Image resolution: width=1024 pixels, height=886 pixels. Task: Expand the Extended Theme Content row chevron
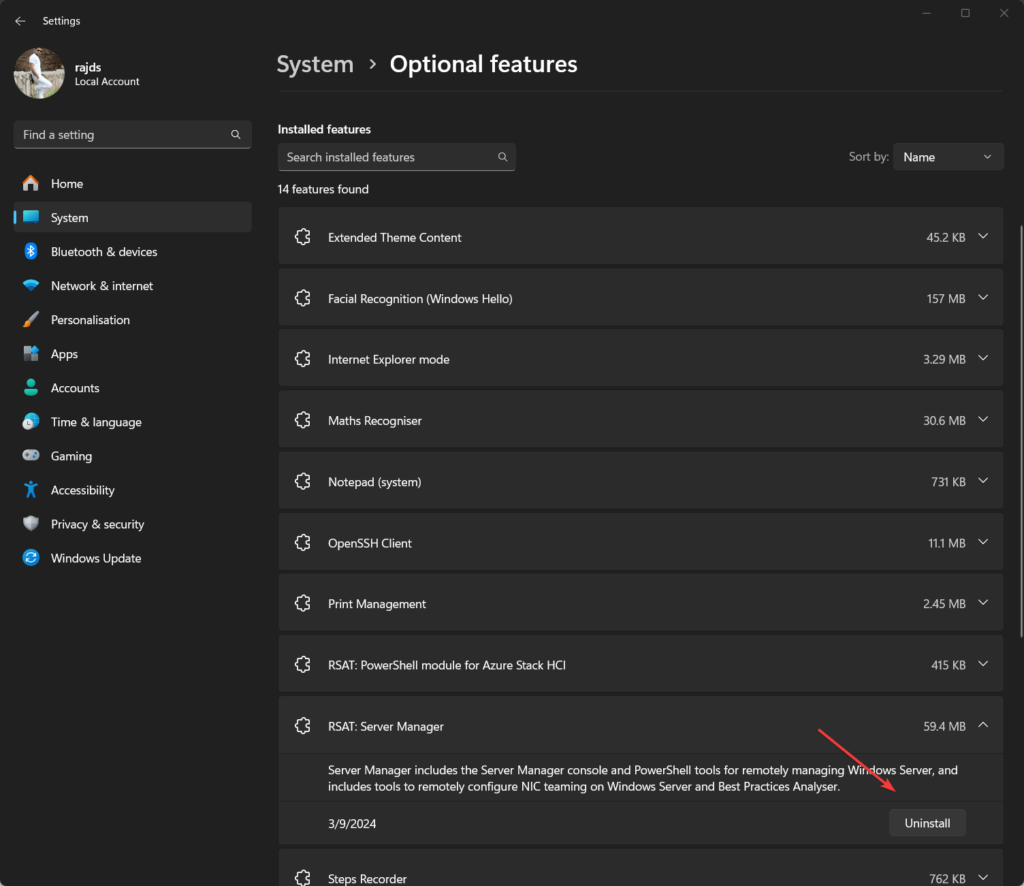click(x=983, y=236)
